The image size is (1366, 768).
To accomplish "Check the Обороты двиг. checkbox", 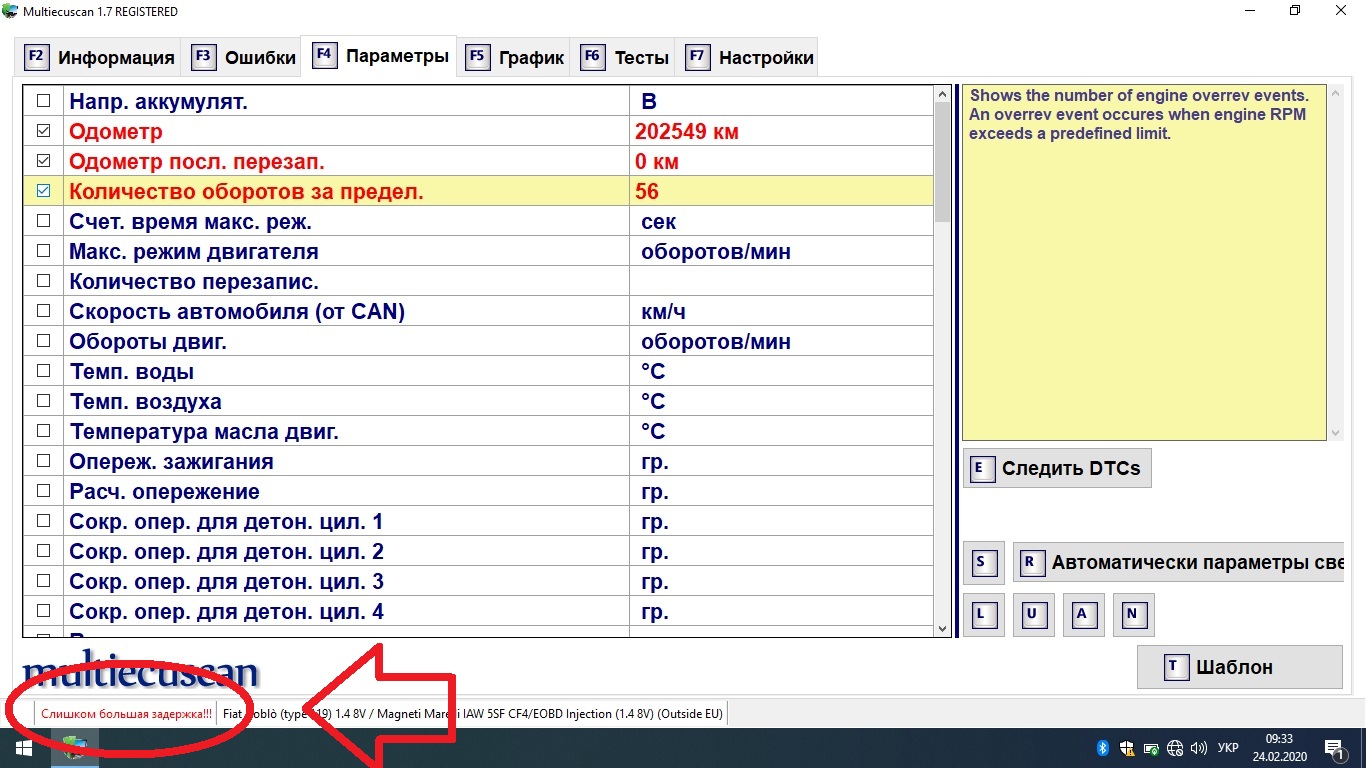I will pos(43,341).
